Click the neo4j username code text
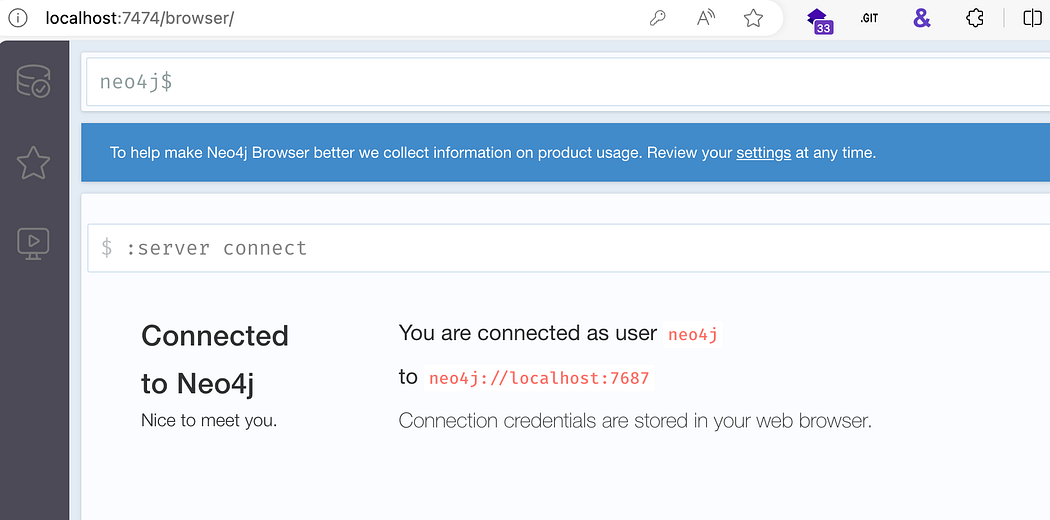This screenshot has height=520, width=1050. 693,335
